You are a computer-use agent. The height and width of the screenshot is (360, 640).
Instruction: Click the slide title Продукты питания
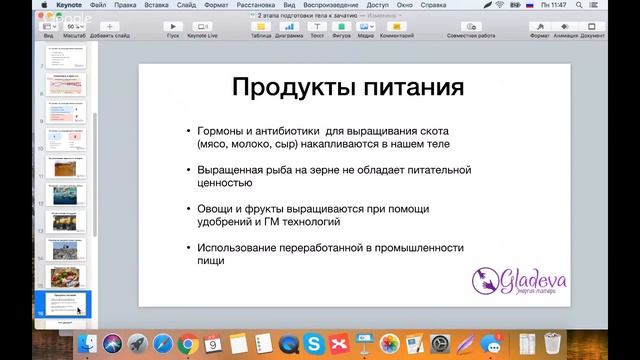348,87
